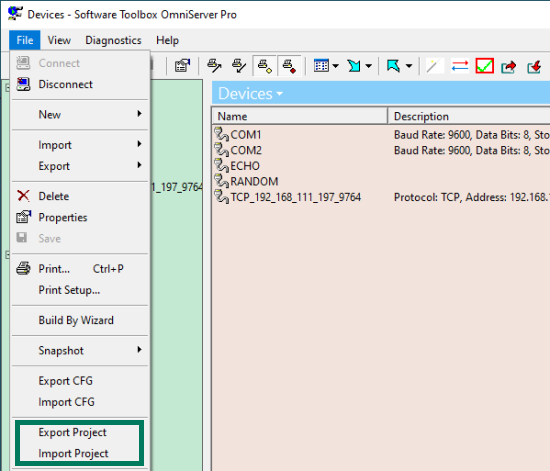Click the ECHO device icon
Screen dimensions: 550x471
pyautogui.click(x=221, y=166)
